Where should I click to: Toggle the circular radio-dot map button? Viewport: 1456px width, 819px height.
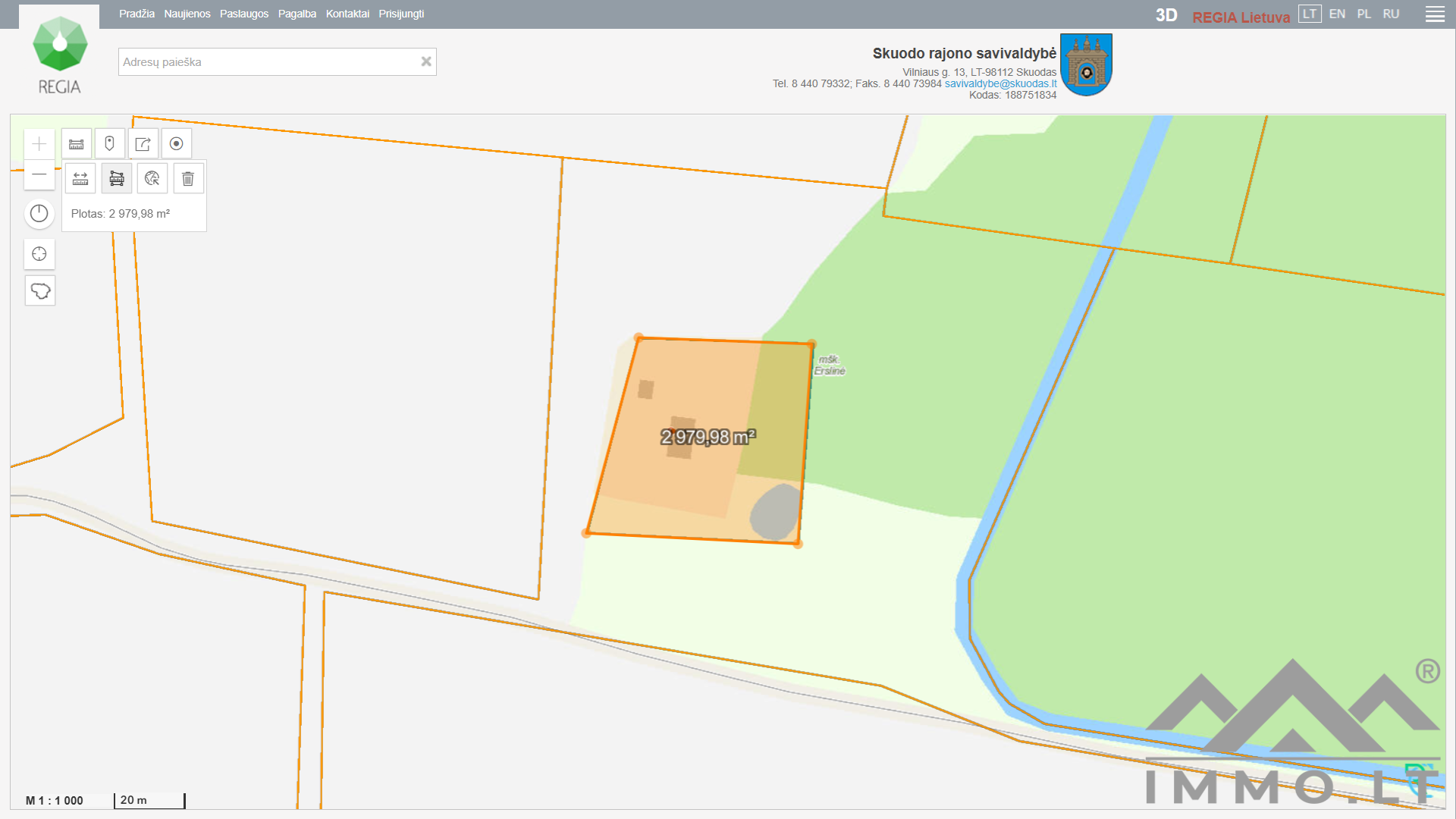(176, 144)
